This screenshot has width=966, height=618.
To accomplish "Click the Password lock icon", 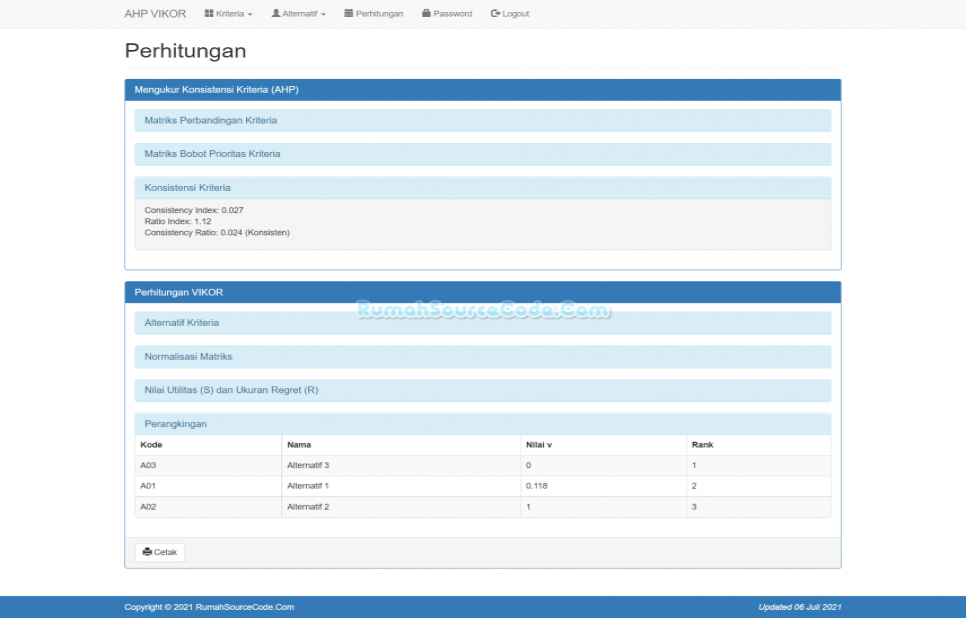I will [427, 14].
